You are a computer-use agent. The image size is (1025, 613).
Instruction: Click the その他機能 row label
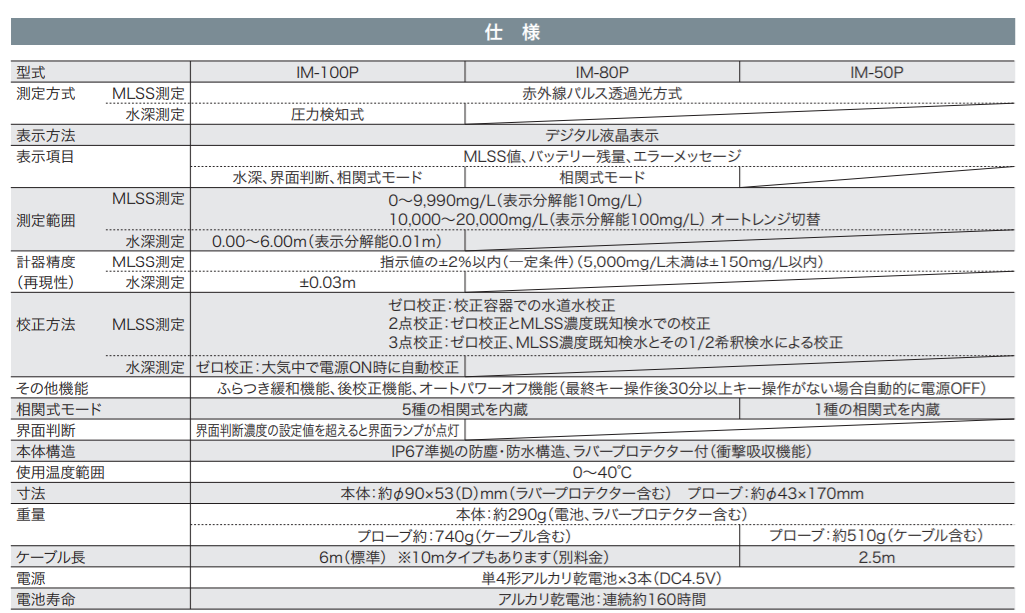52,388
